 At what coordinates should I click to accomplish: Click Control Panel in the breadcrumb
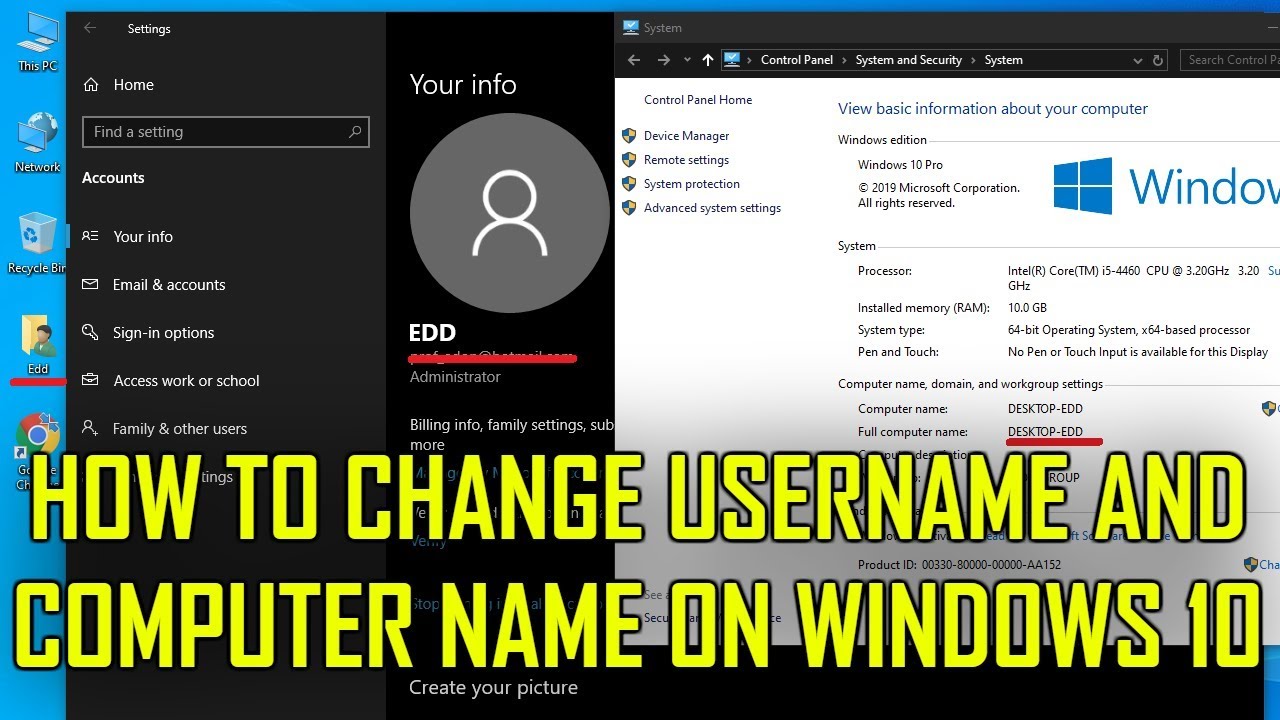click(797, 60)
